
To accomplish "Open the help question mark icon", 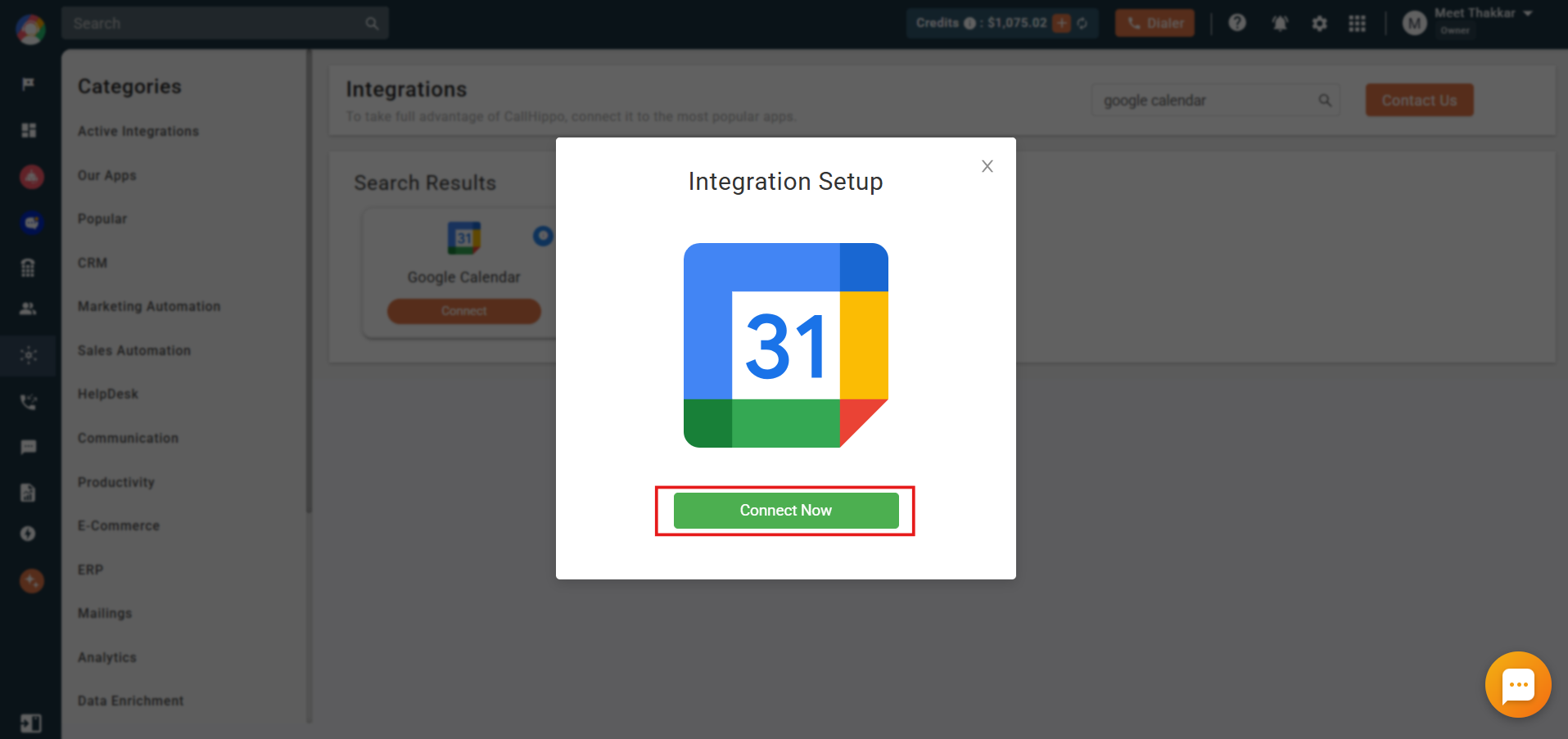I will 1237,23.
